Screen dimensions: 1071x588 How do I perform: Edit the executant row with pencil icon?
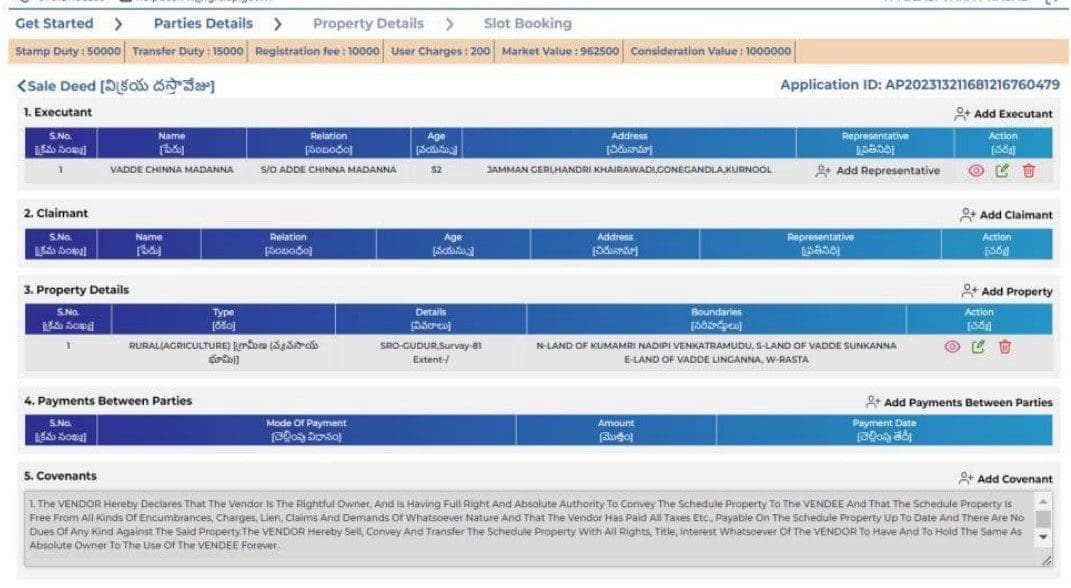[x=1002, y=171]
